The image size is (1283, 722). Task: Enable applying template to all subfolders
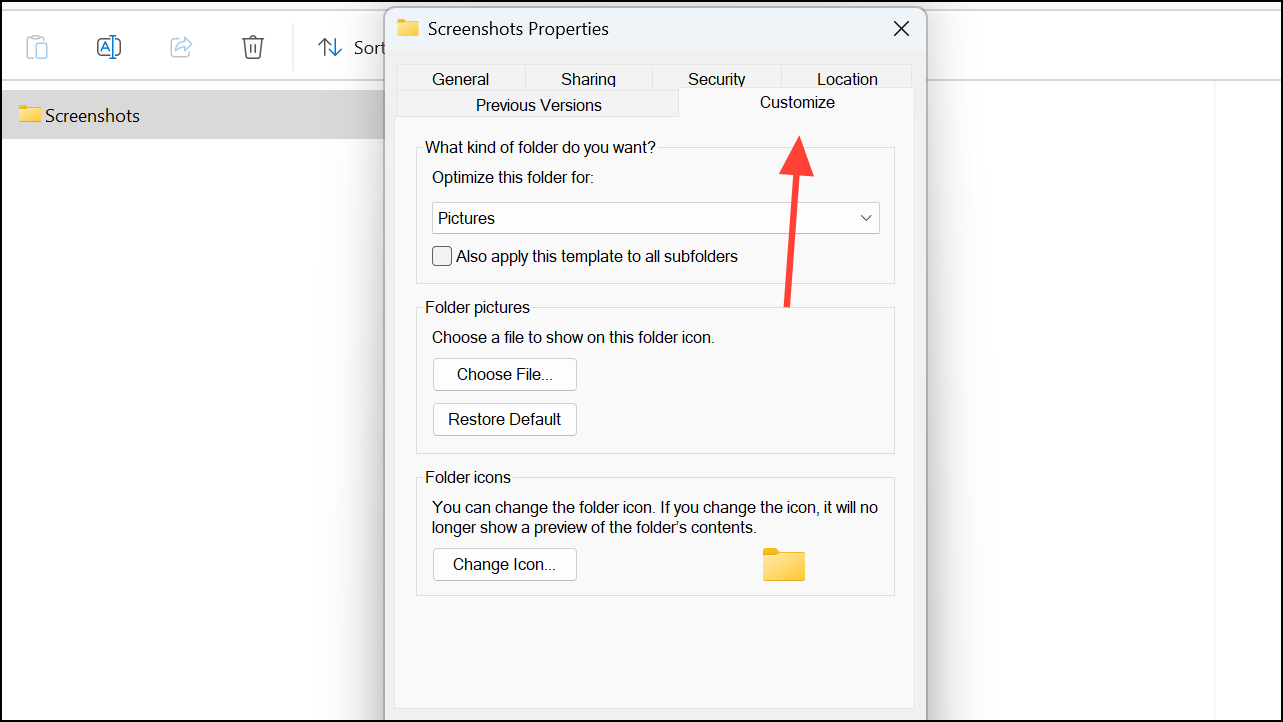tap(441, 256)
